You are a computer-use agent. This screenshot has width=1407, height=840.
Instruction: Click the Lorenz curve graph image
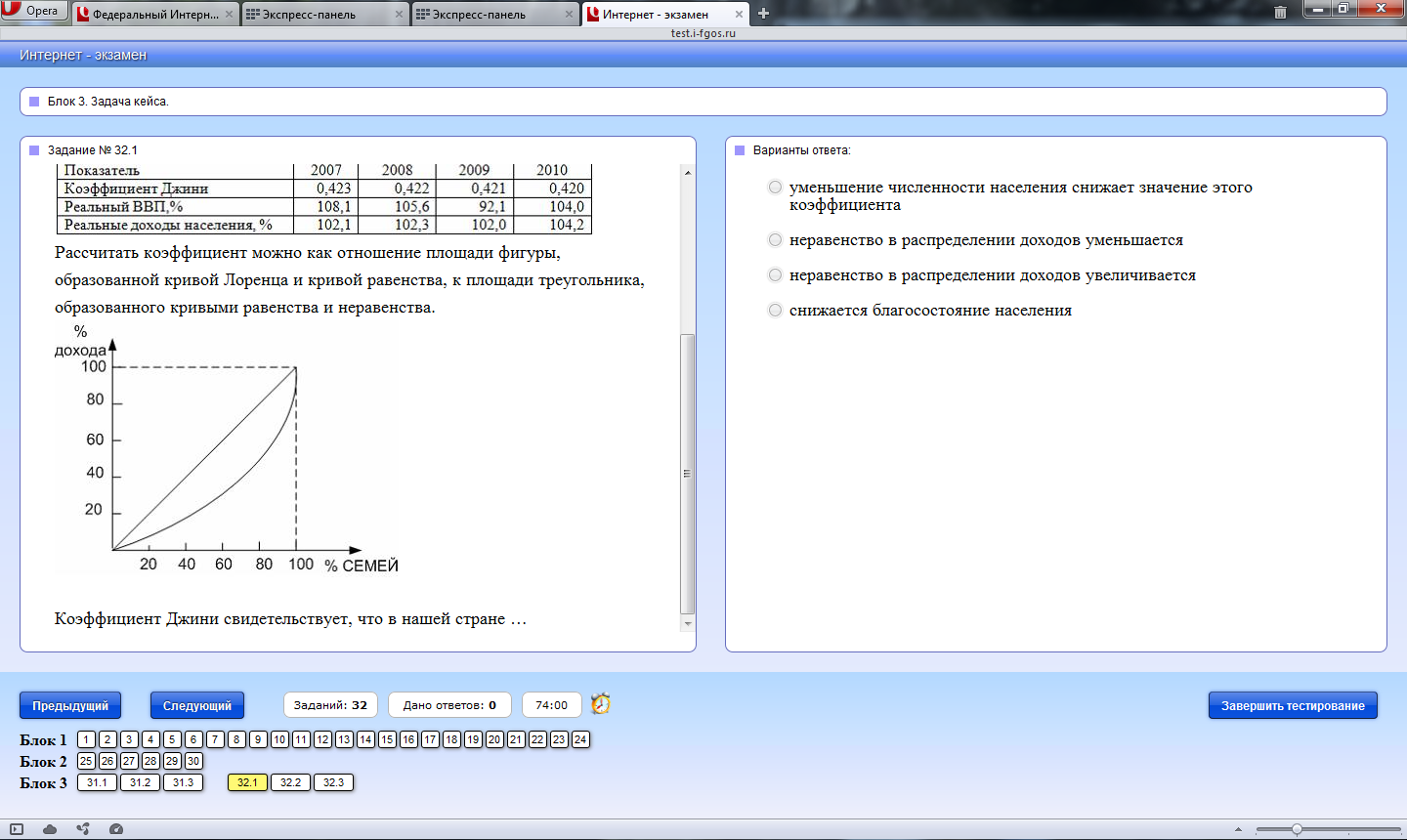227,450
